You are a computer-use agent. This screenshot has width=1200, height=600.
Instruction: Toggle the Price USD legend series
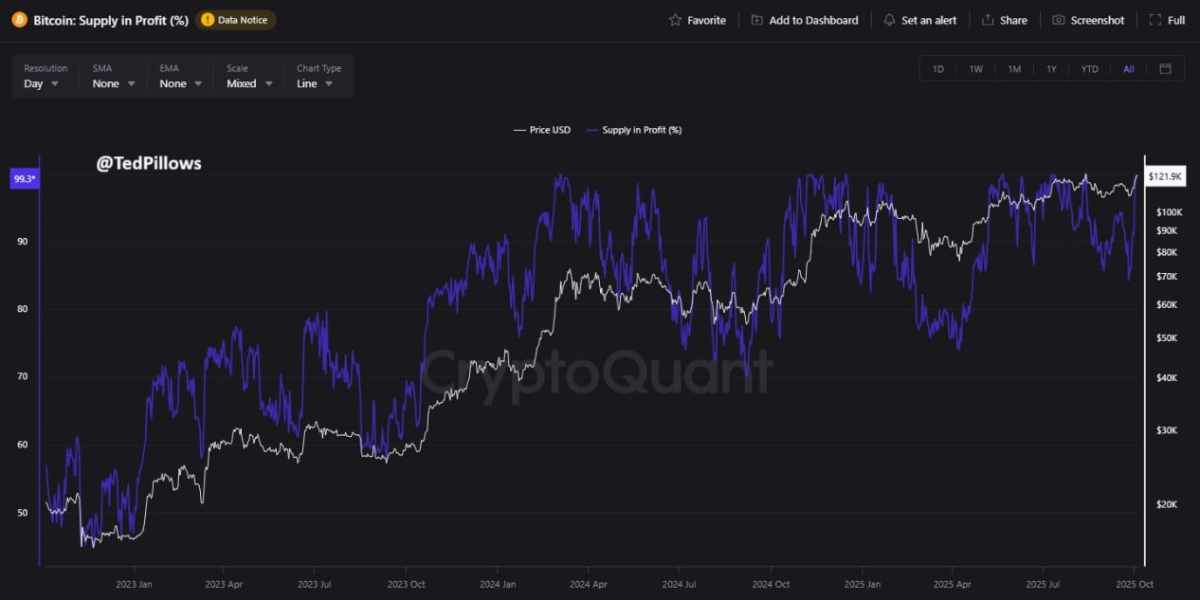tap(541, 130)
